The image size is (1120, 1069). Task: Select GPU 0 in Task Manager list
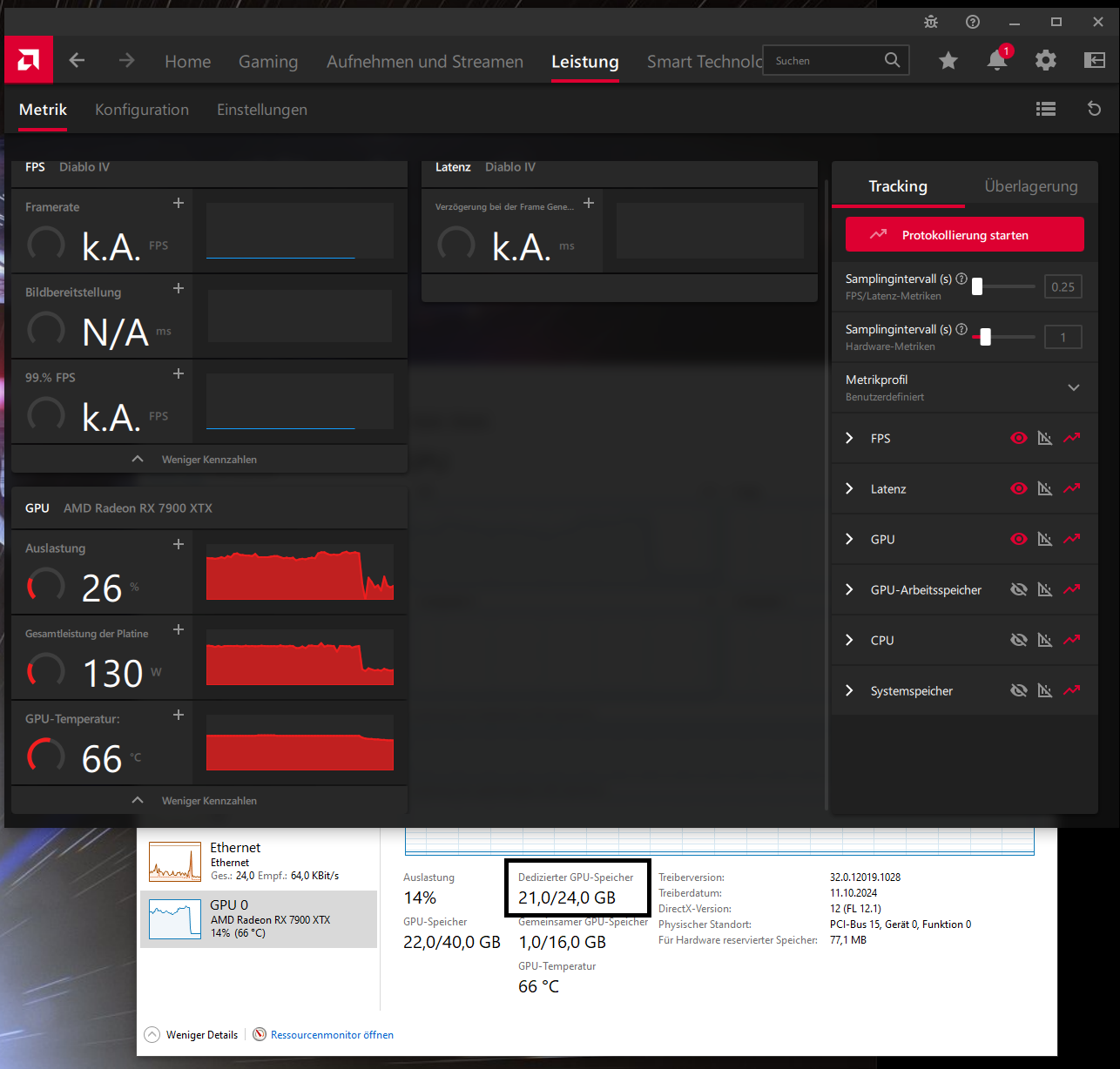click(x=259, y=918)
